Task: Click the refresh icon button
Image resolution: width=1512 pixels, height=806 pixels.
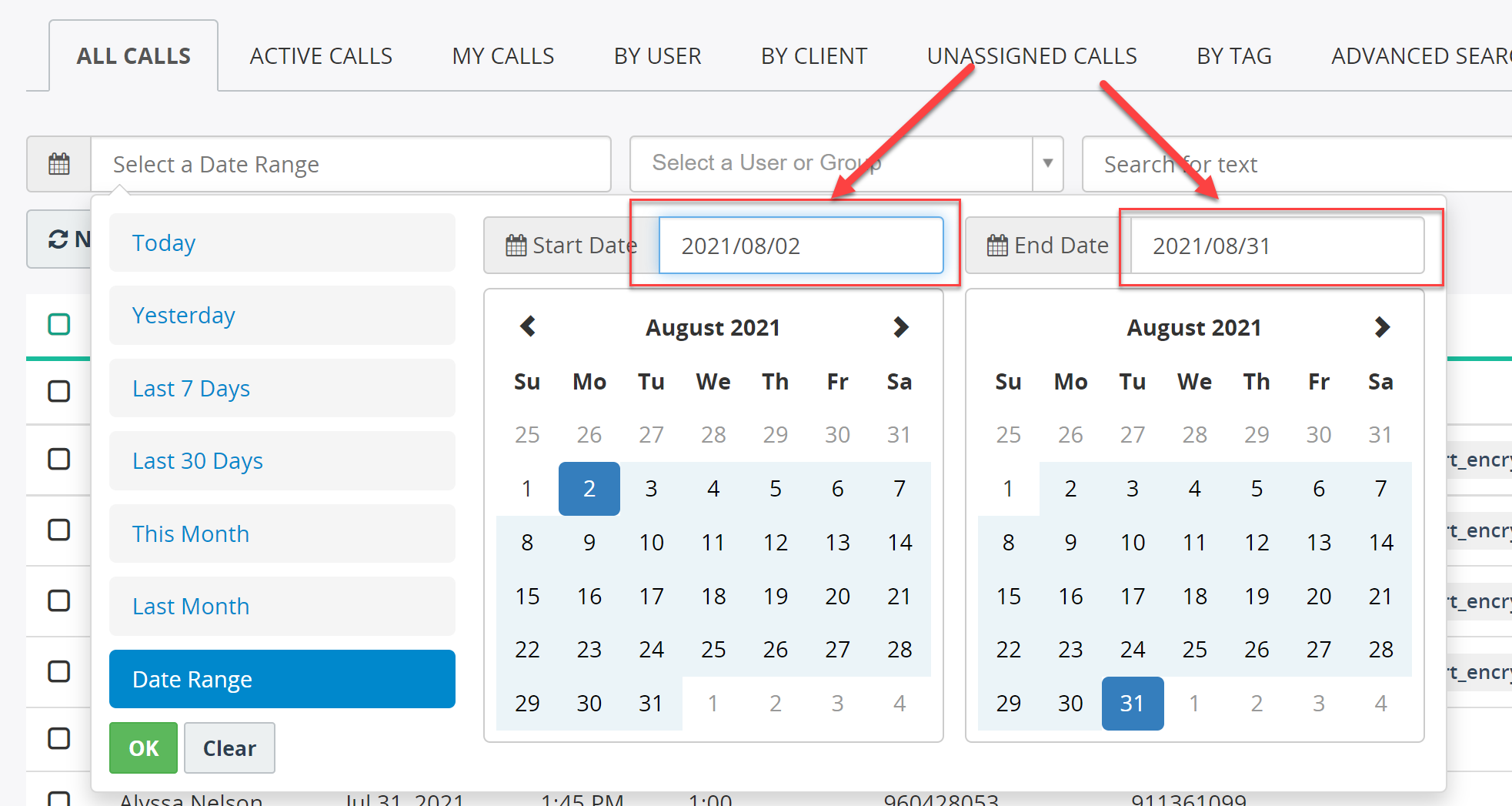Action: coord(59,239)
